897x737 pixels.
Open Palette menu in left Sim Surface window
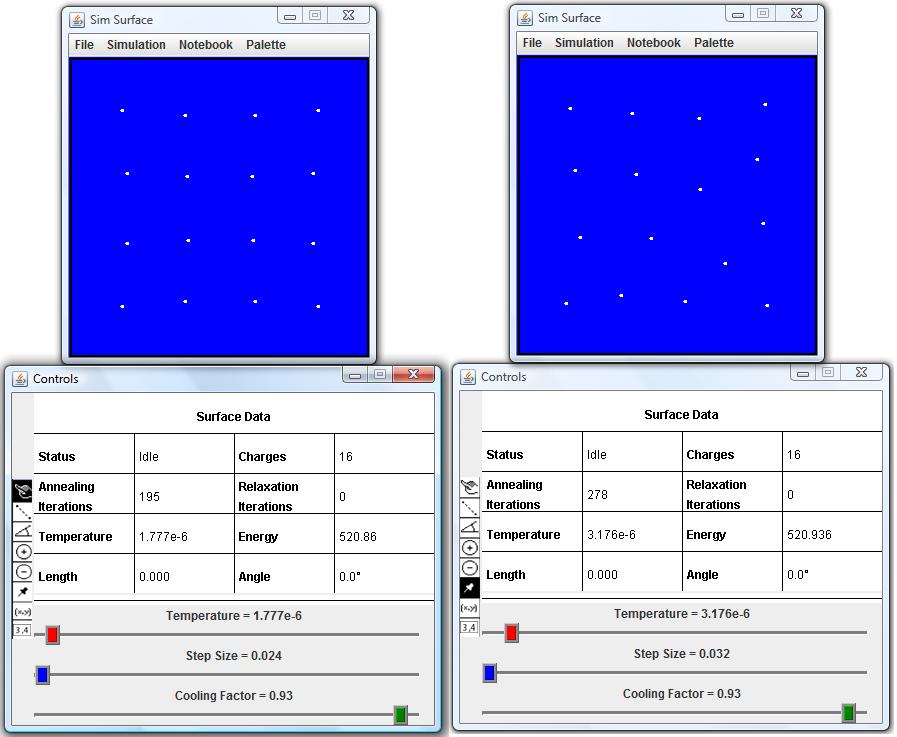click(265, 45)
